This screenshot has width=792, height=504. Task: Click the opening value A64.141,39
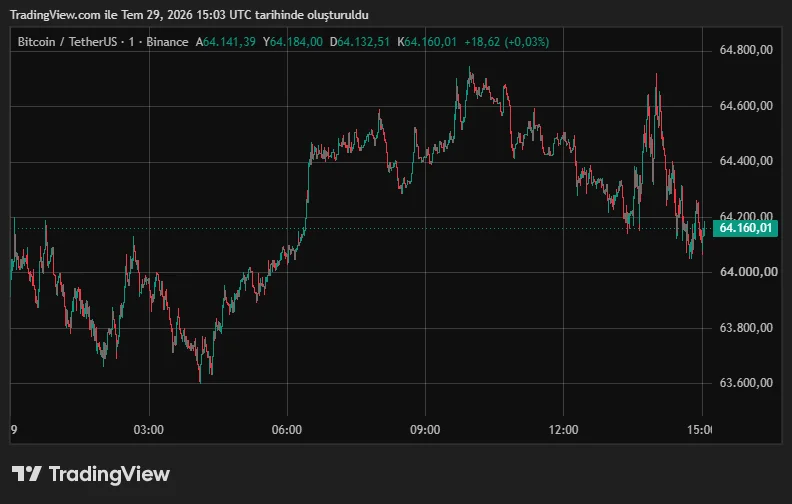[226, 42]
